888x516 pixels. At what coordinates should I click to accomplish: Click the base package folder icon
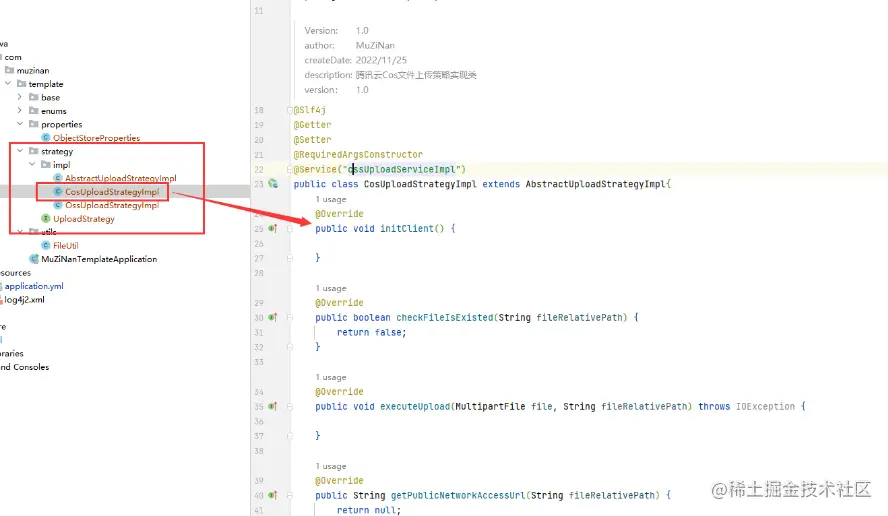click(x=33, y=97)
